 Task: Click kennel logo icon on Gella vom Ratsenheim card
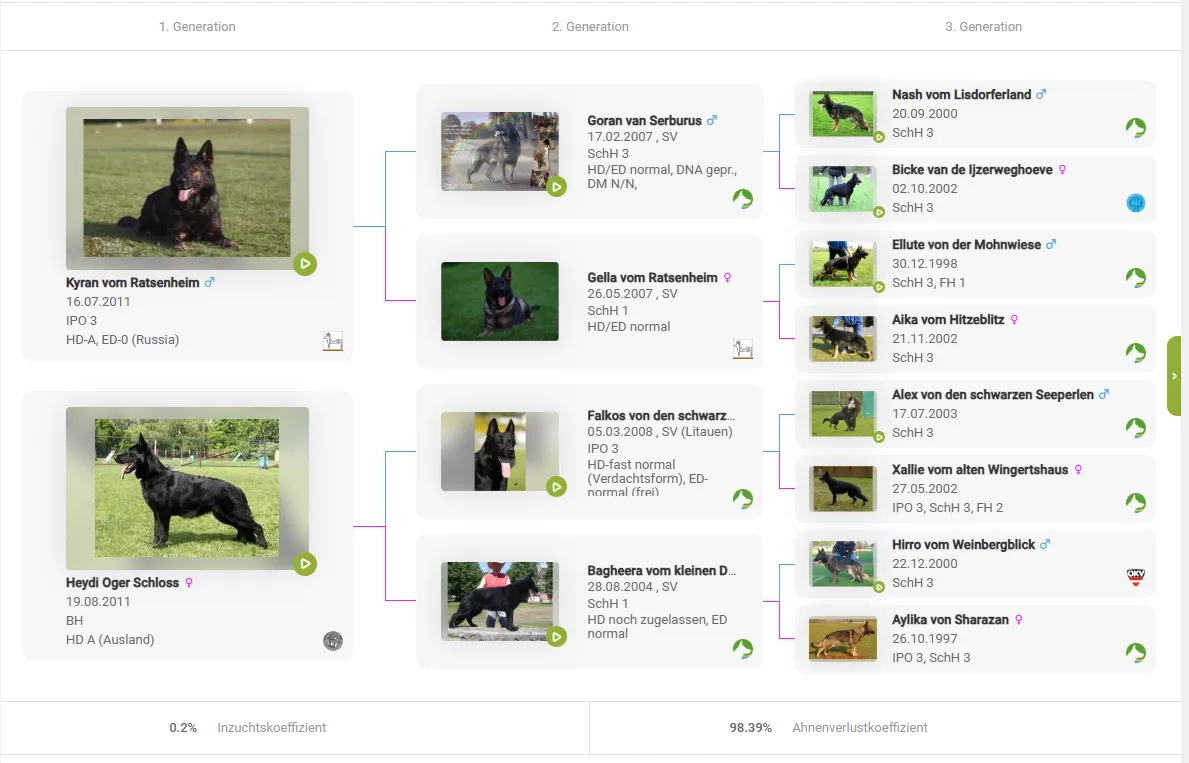pos(742,348)
